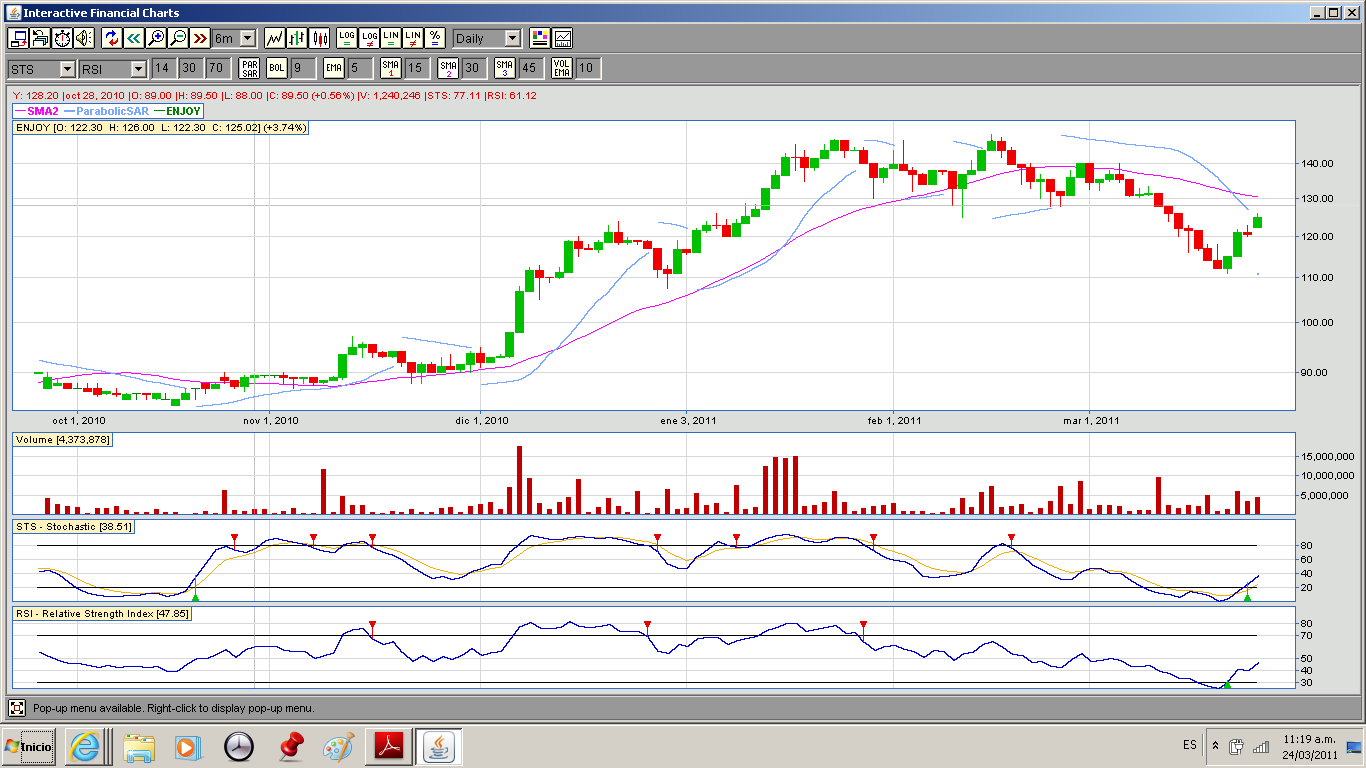This screenshot has width=1366, height=768.
Task: Click the percent scale icon
Action: coord(435,38)
